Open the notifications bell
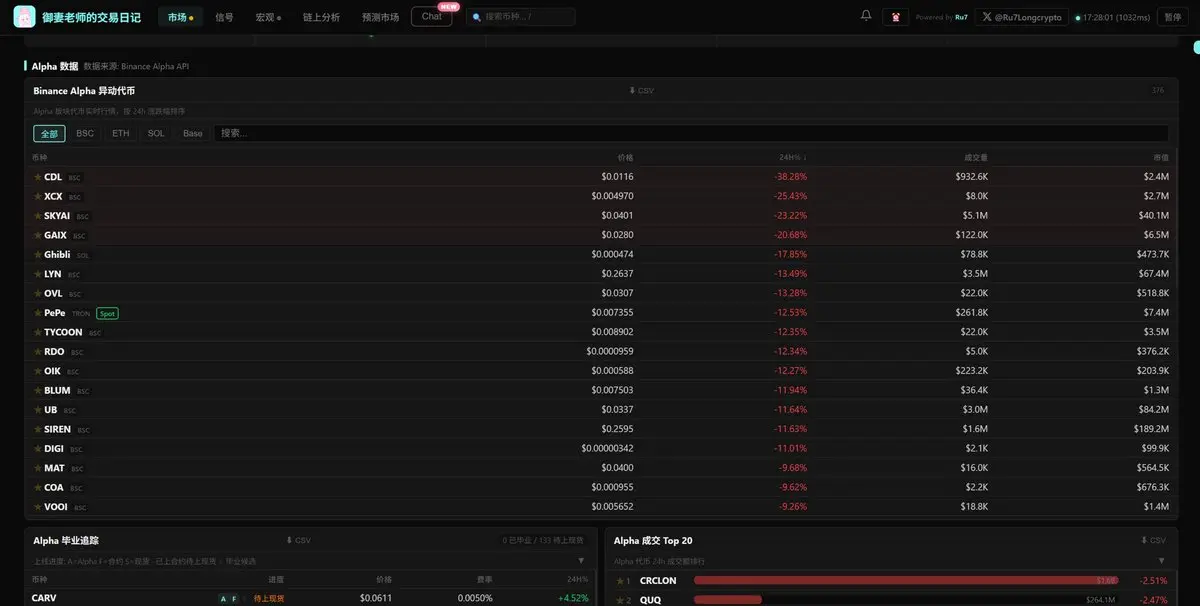This screenshot has width=1200, height=606. (866, 16)
